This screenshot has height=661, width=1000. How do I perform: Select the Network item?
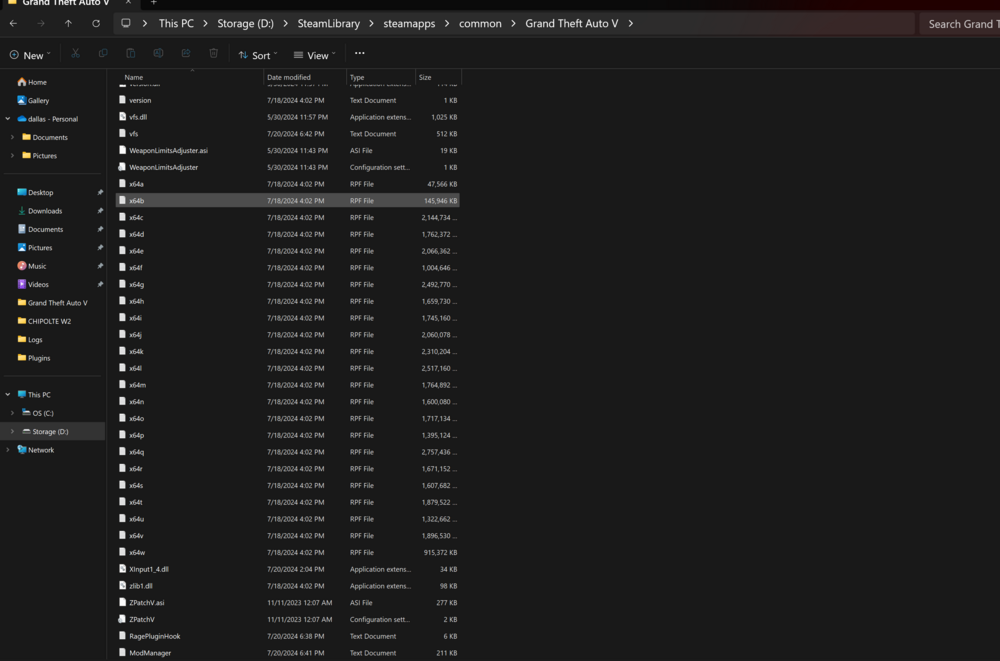pos(36,450)
